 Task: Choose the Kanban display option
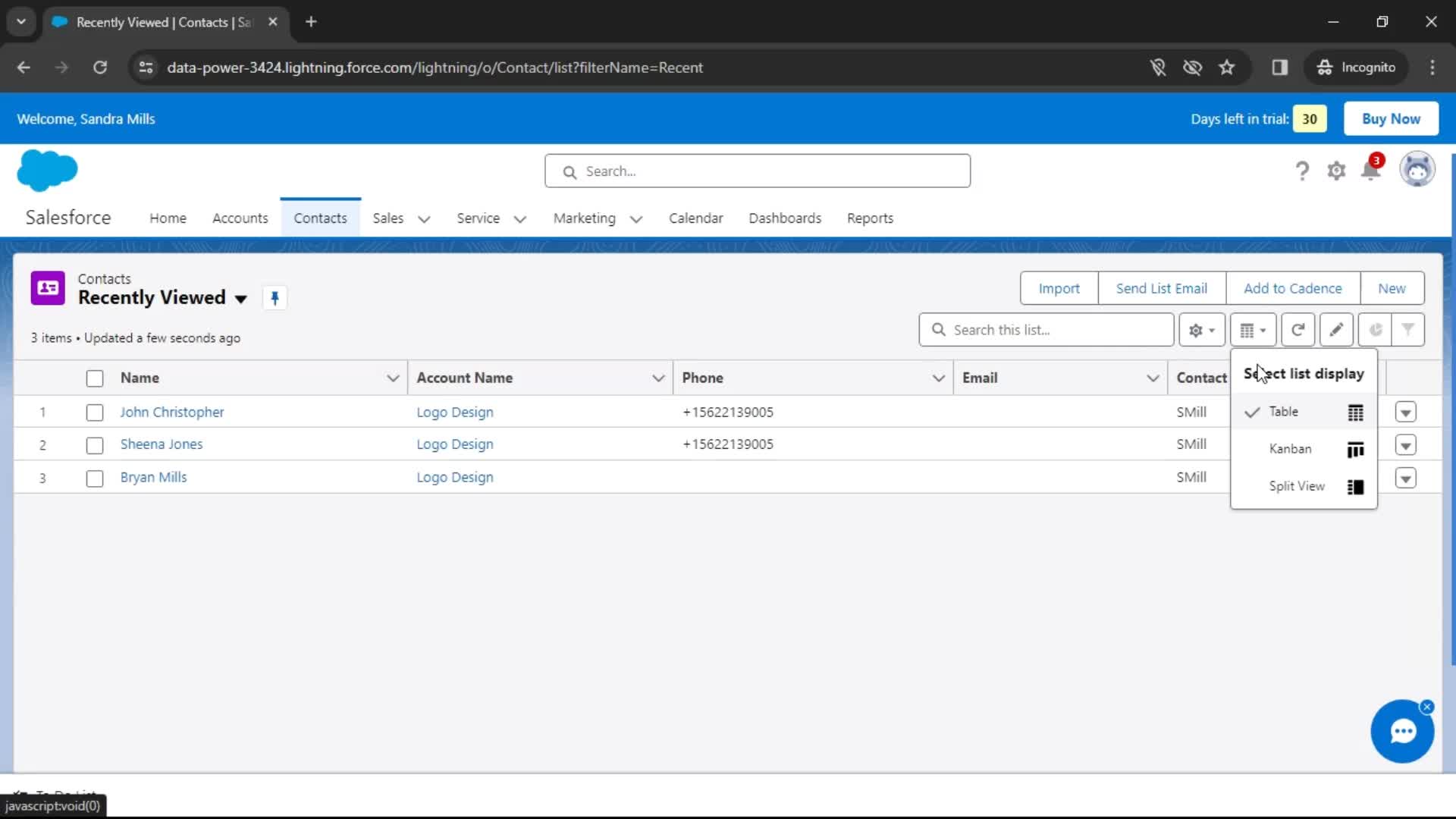(x=1304, y=449)
